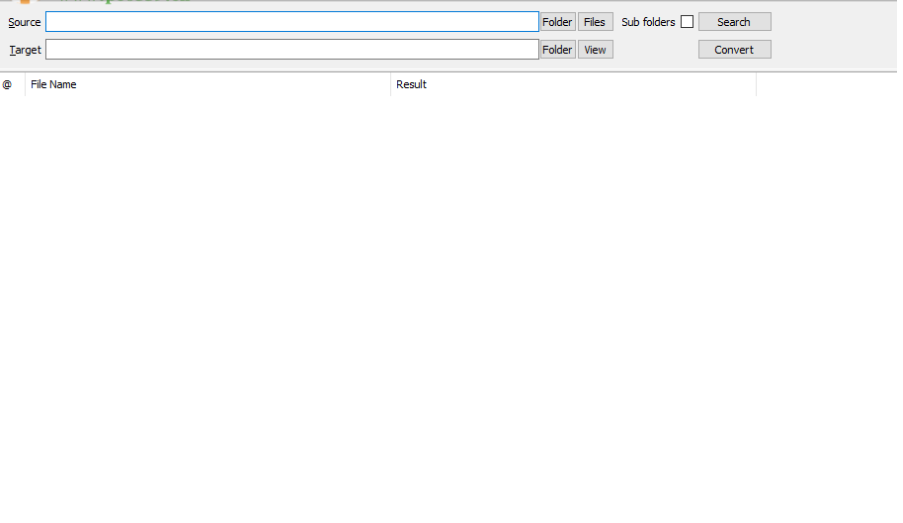The height and width of the screenshot is (523, 903).
Task: Open Folder browser for Source
Action: point(557,22)
